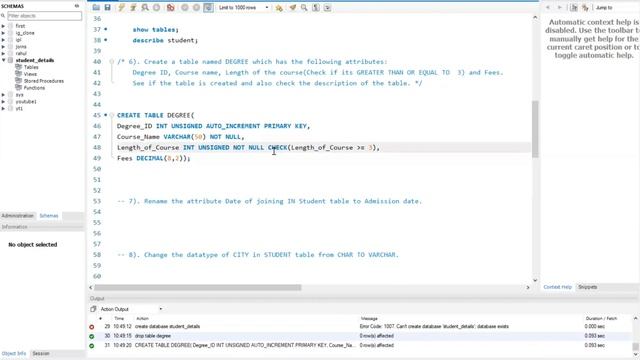Screen dimensions: 640x360
Task: Open the Session tab
Action: (x=41, y=353)
